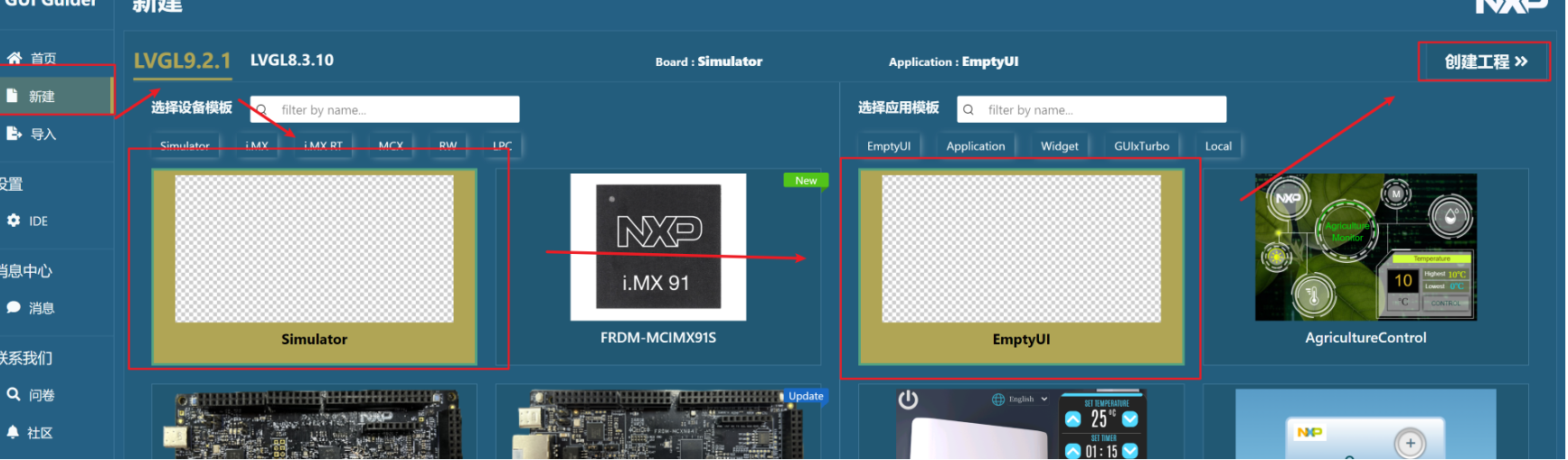Select the Simulator device template card
The image size is (1568, 460).
coord(314,267)
